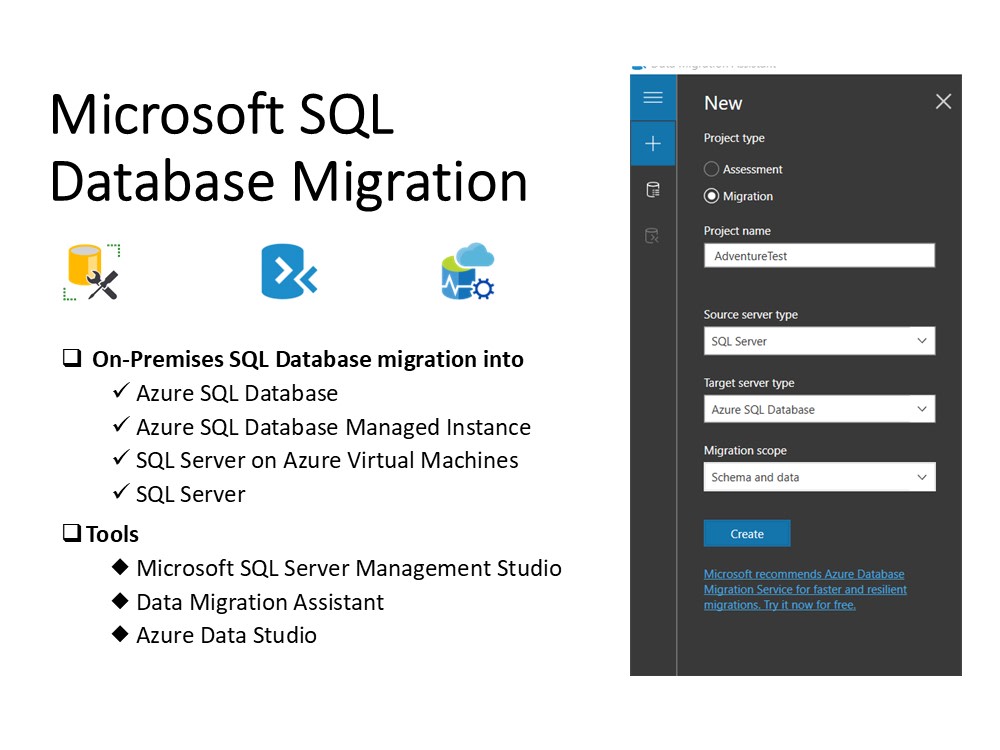
Task: Open the Source server type dropdown
Action: click(819, 341)
